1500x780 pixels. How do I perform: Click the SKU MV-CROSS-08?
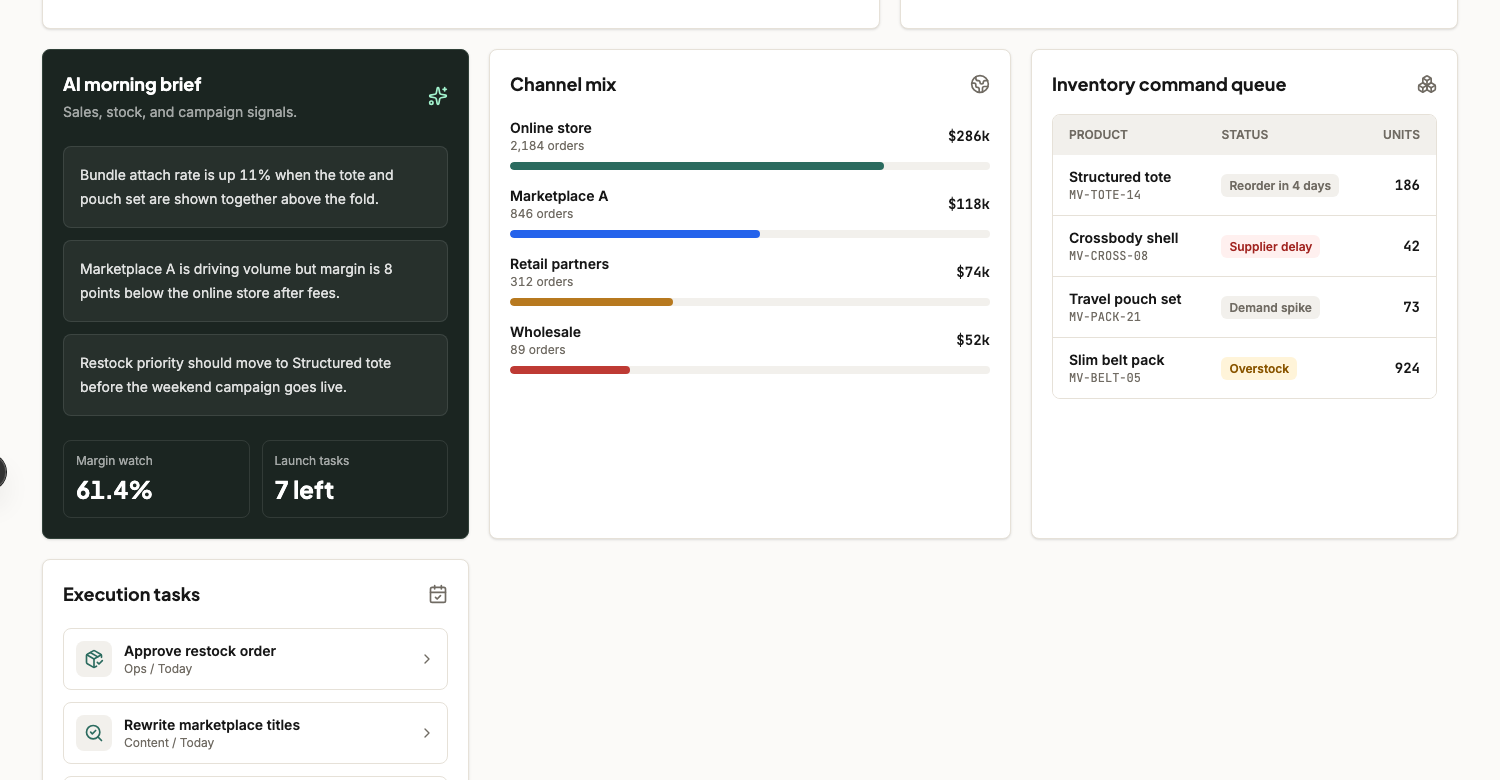pos(1108,256)
